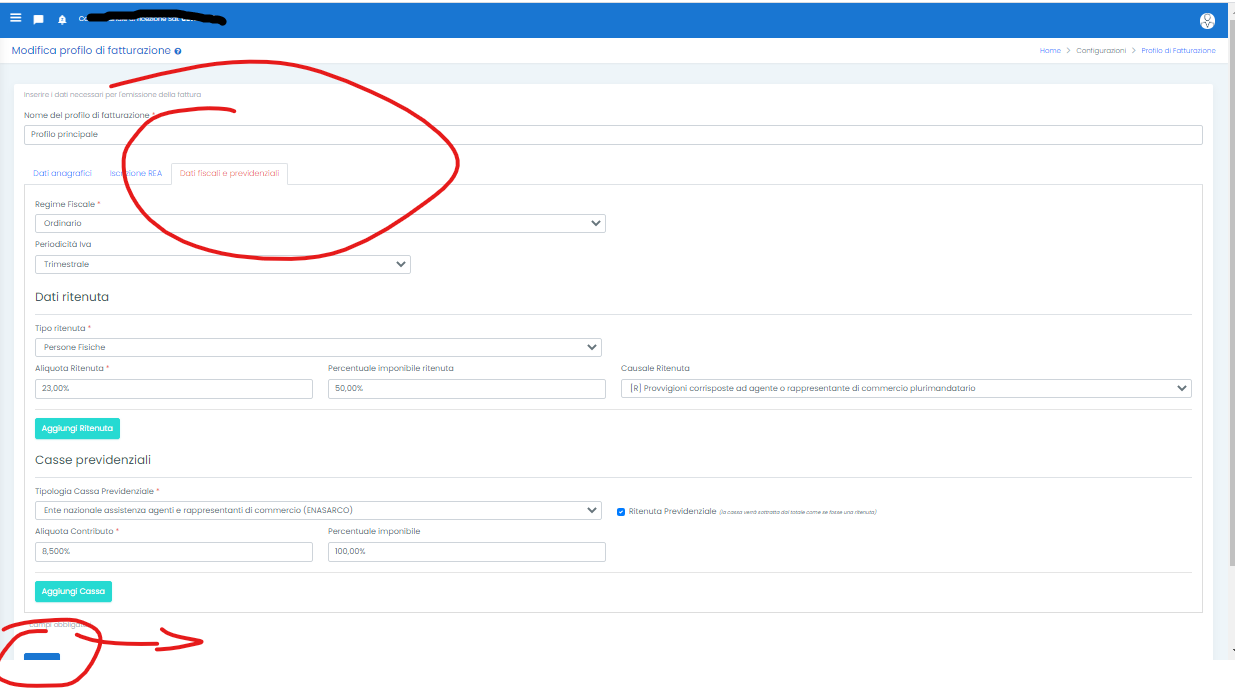This screenshot has width=1235, height=689.
Task: Click the Casse previdenziali section heading
Action: [x=93, y=460]
